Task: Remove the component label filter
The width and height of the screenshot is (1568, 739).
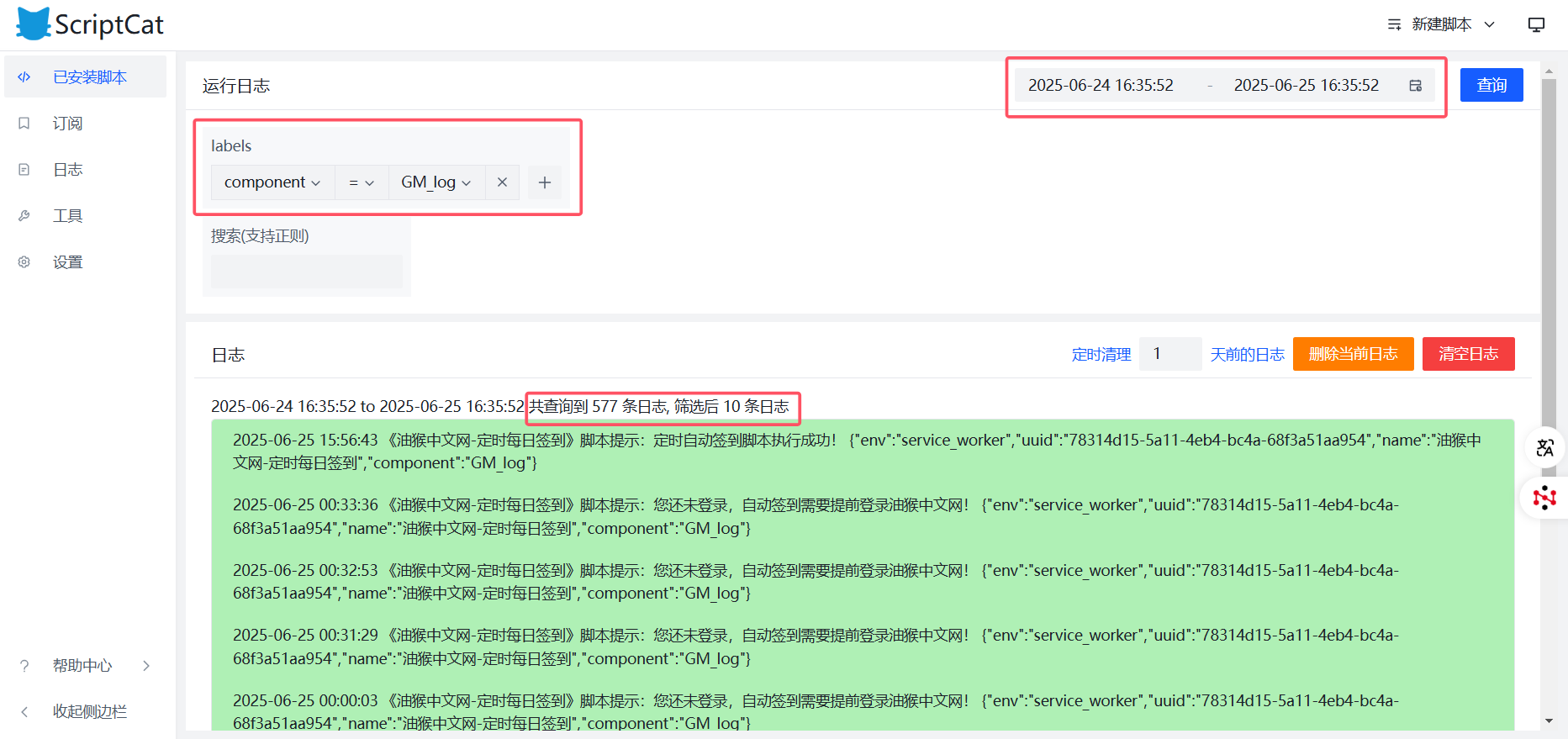Action: pos(502,182)
